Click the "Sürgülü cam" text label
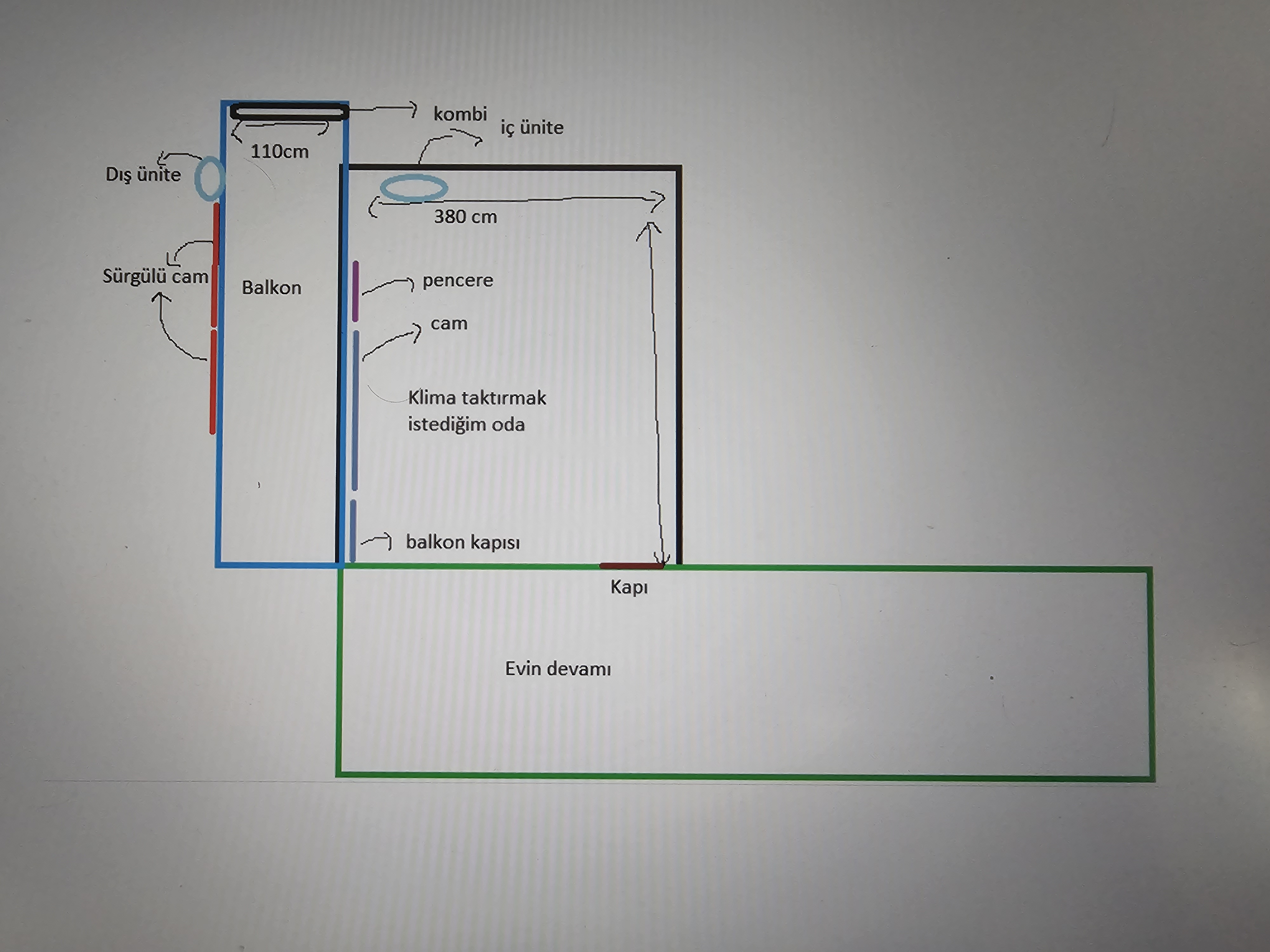Screen dimensions: 1270x952 coord(156,276)
